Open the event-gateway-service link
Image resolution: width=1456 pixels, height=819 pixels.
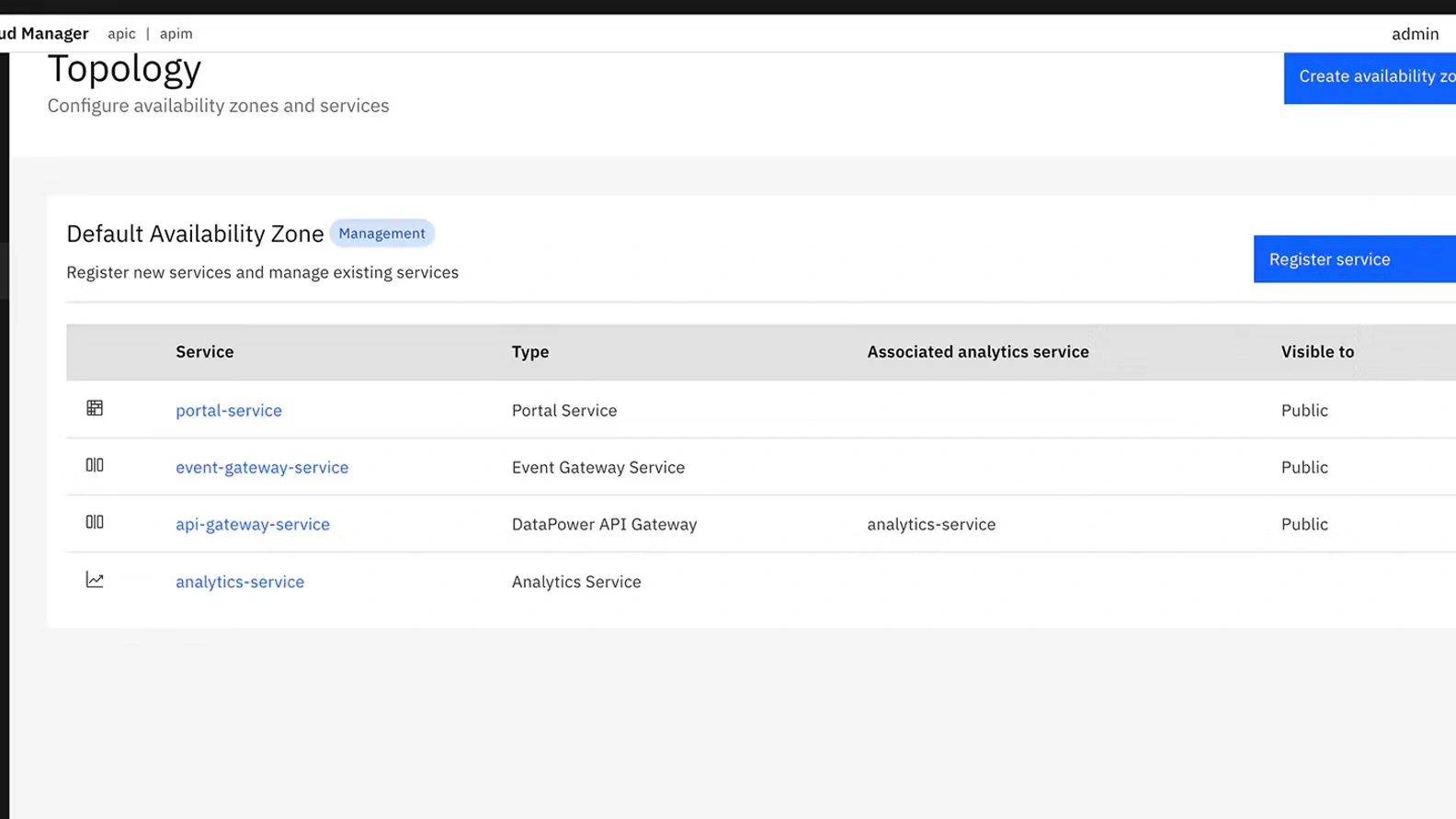tap(262, 468)
